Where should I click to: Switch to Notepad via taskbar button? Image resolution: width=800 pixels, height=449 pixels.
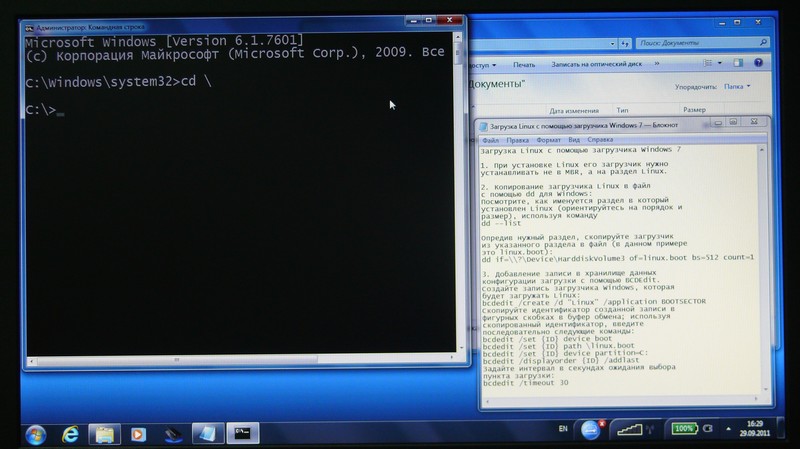click(x=208, y=434)
